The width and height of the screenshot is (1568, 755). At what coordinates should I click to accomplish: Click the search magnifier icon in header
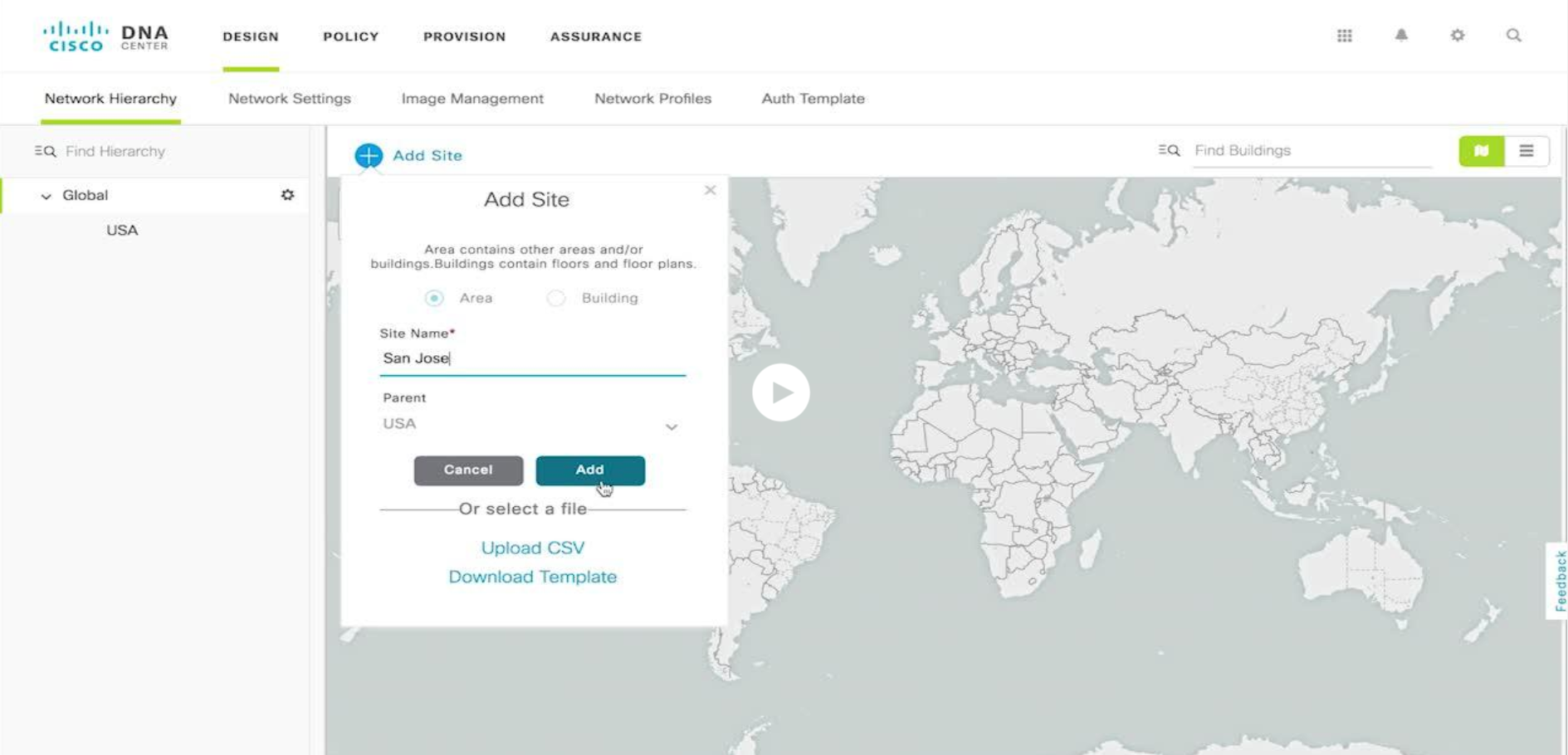coord(1513,36)
